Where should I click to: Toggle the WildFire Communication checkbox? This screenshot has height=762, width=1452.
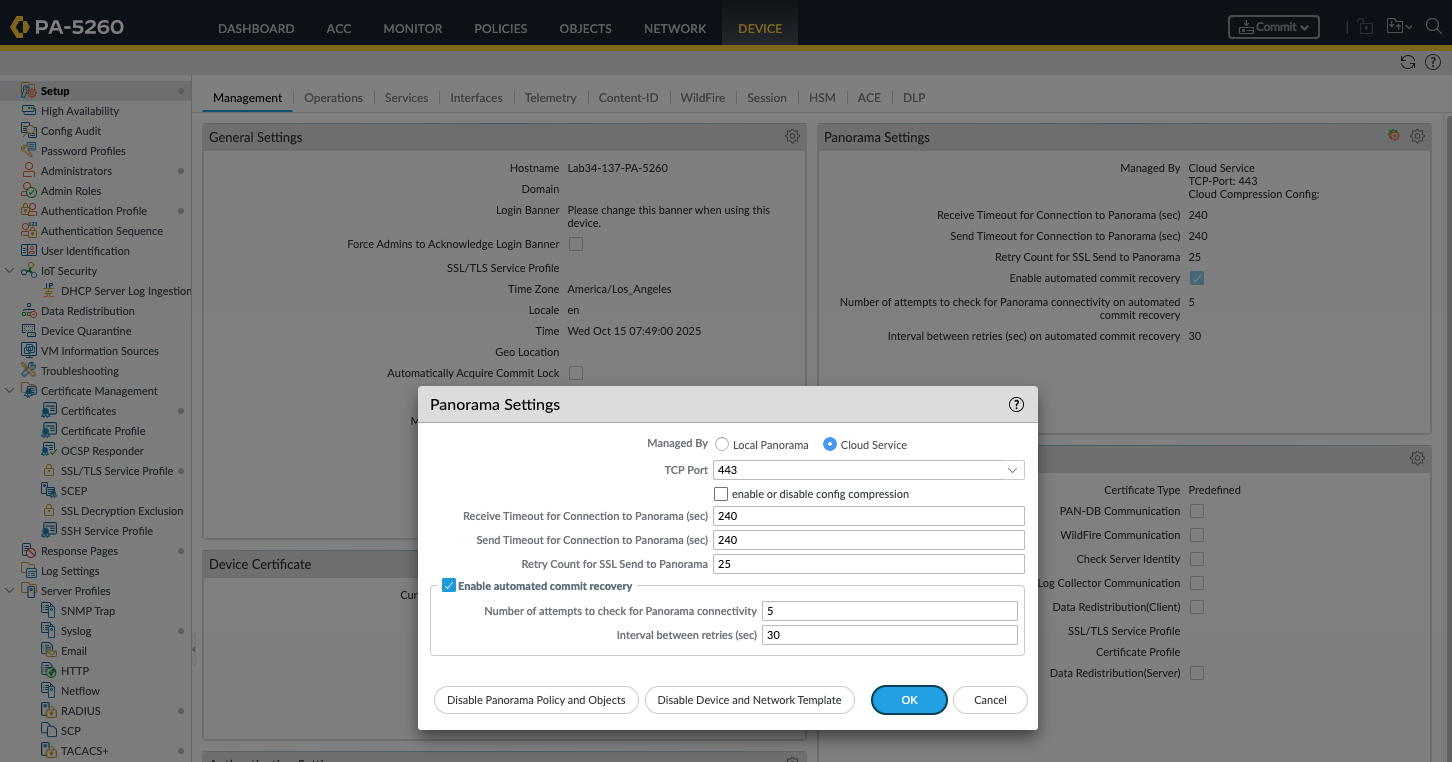coord(1197,535)
